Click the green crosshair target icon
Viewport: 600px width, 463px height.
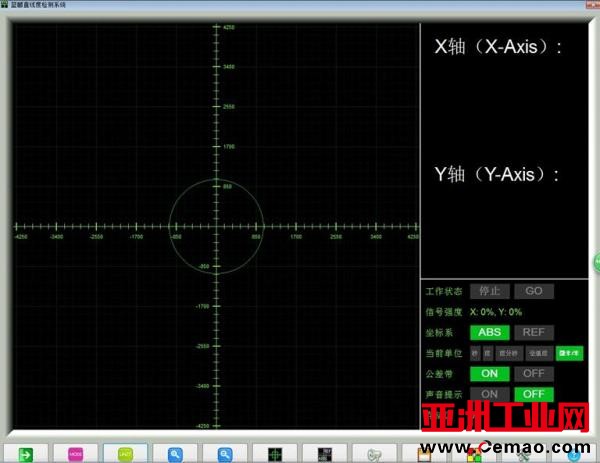pyautogui.click(x=275, y=455)
